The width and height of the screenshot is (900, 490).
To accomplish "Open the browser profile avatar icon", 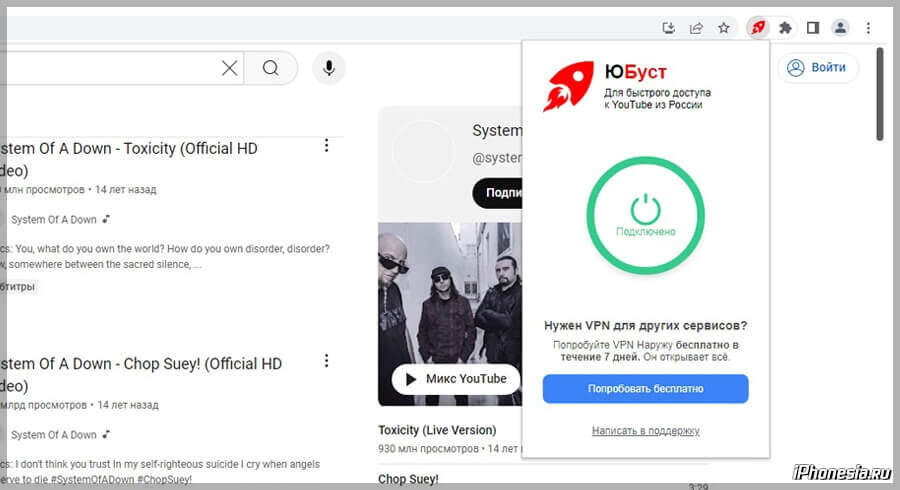I will click(x=840, y=28).
